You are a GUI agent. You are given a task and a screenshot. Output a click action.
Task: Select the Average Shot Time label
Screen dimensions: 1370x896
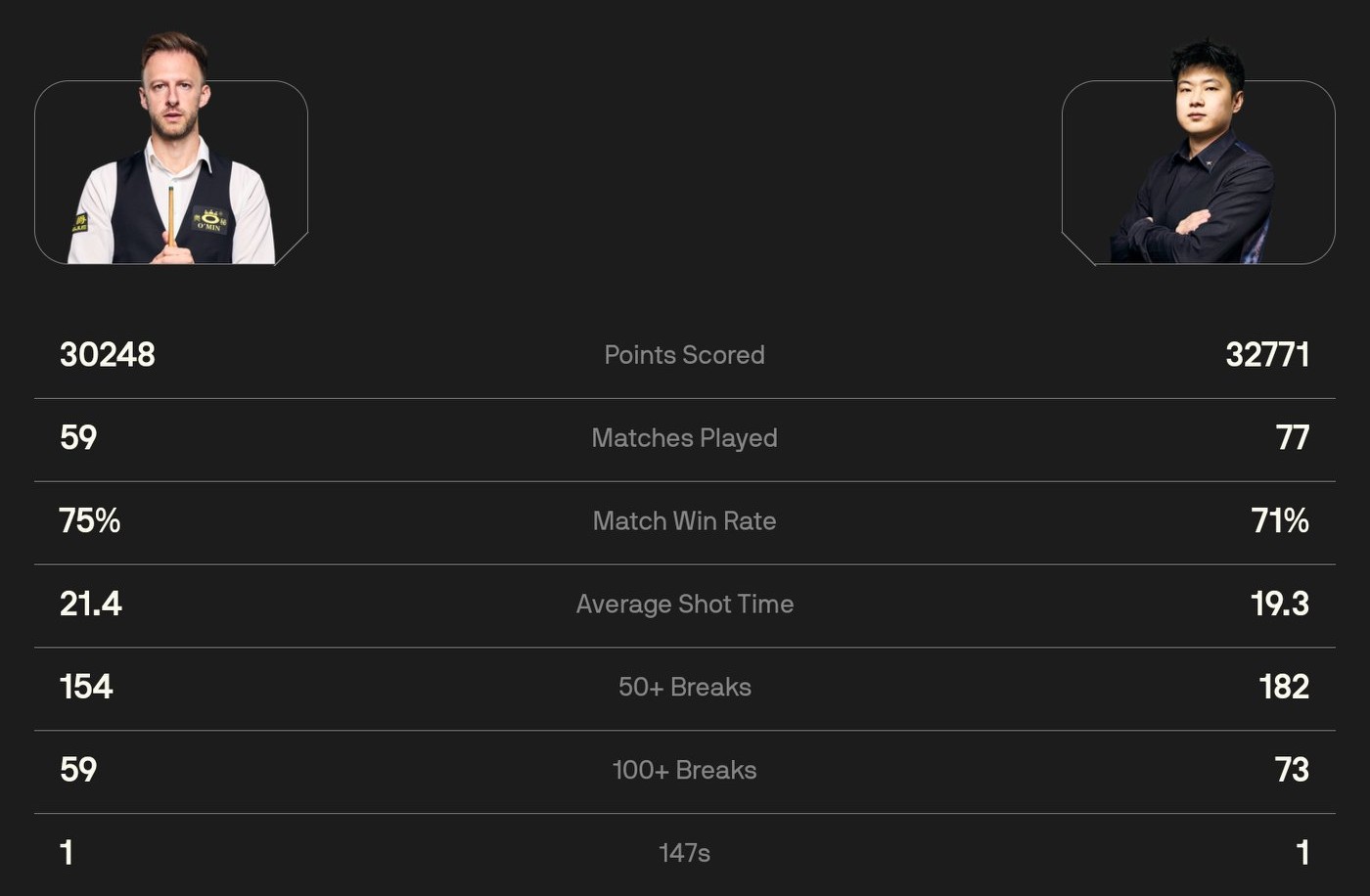point(684,605)
